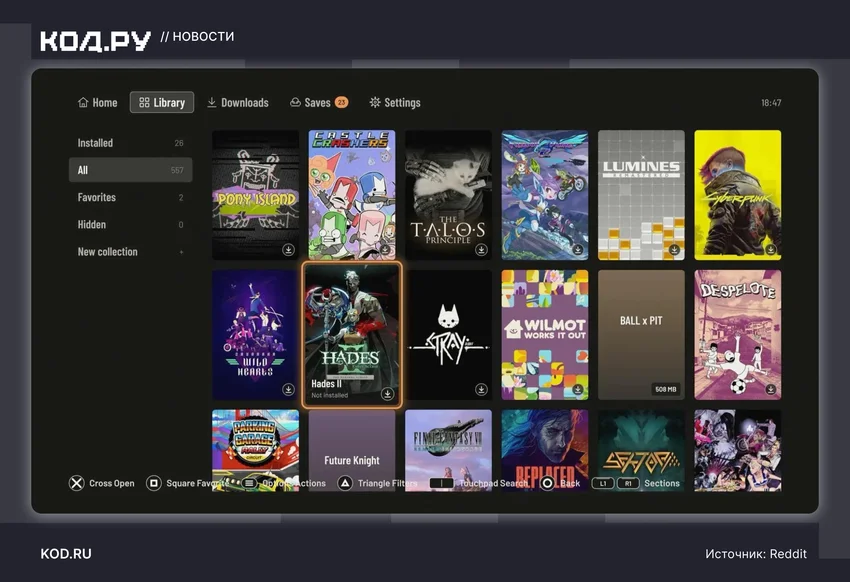Screen dimensions: 850x582
Task: Select the Future Knight tile
Action: (352, 450)
